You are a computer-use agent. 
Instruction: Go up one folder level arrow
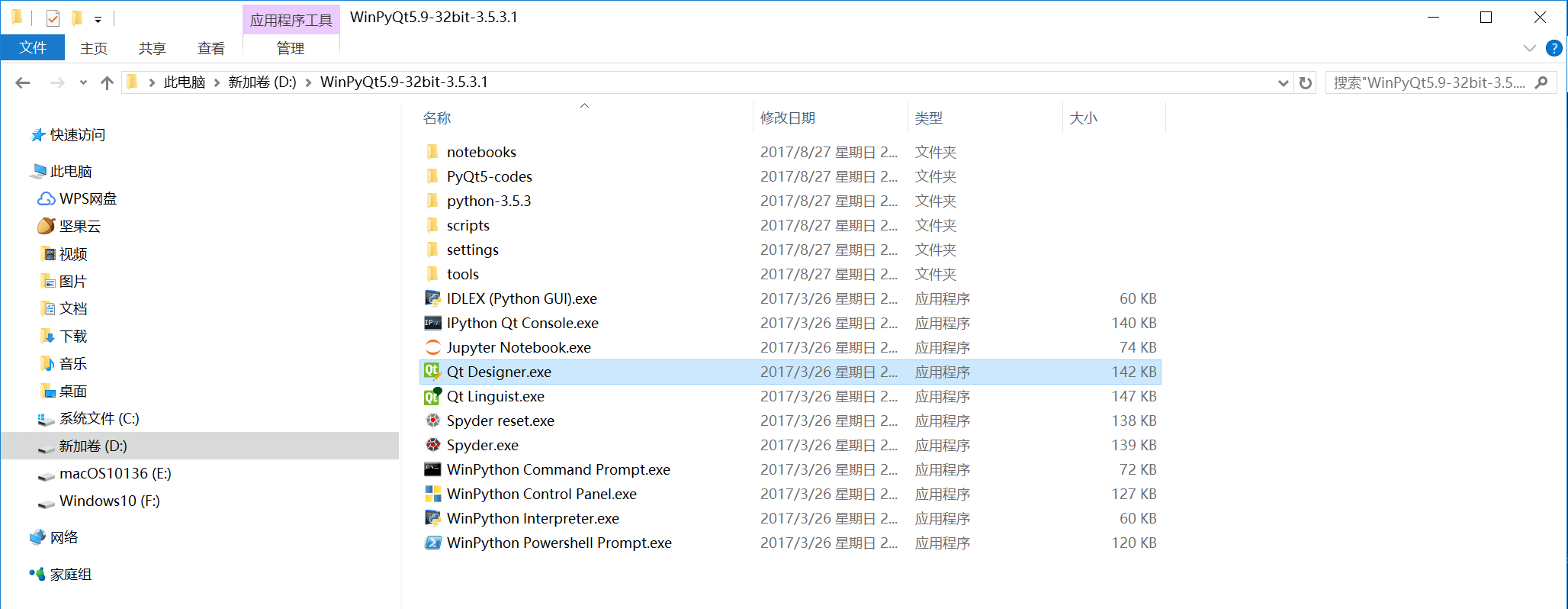pyautogui.click(x=107, y=82)
